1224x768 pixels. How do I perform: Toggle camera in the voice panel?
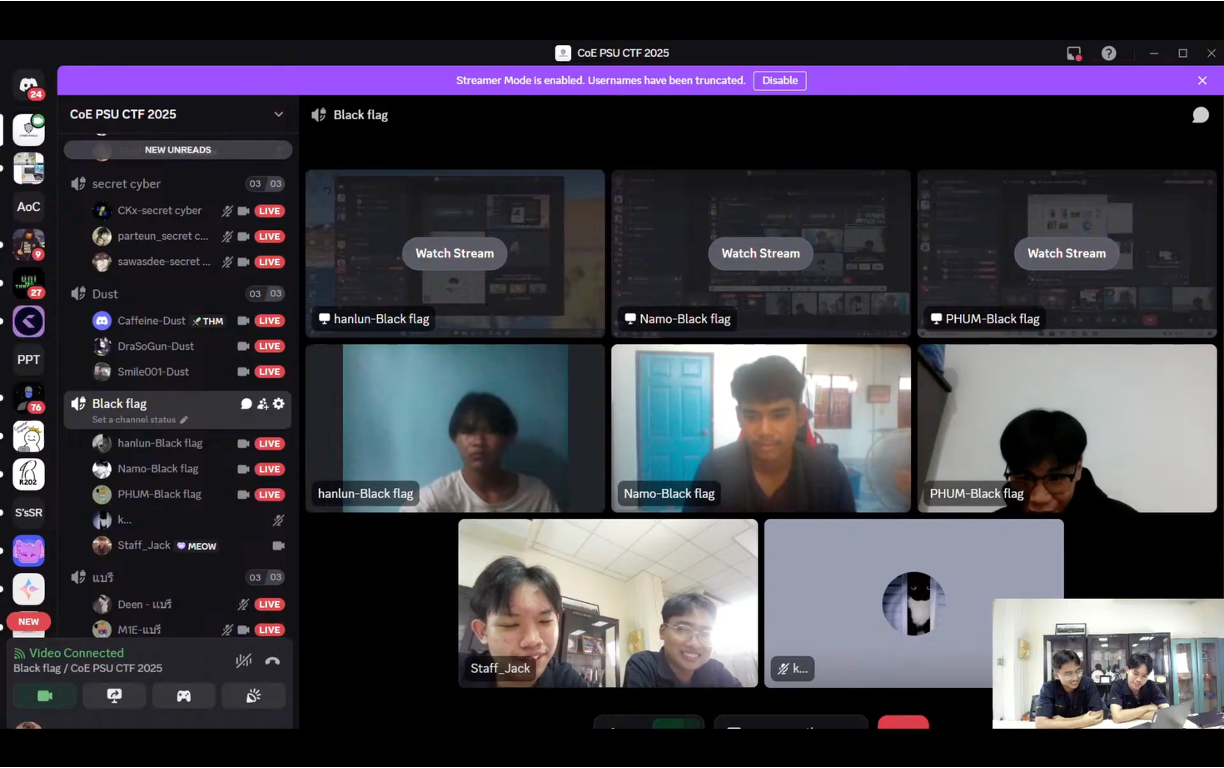[x=45, y=695]
